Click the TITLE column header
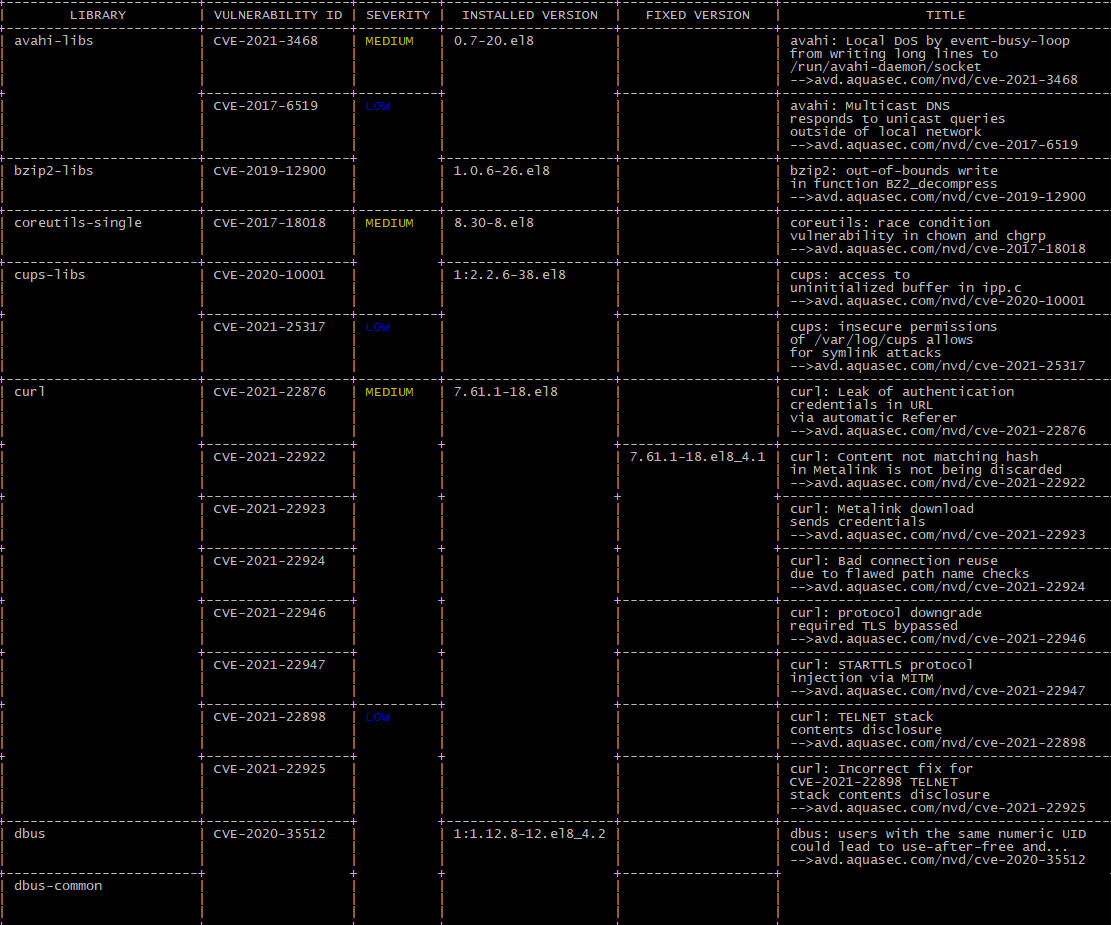Viewport: 1111px width, 925px height. tap(945, 15)
